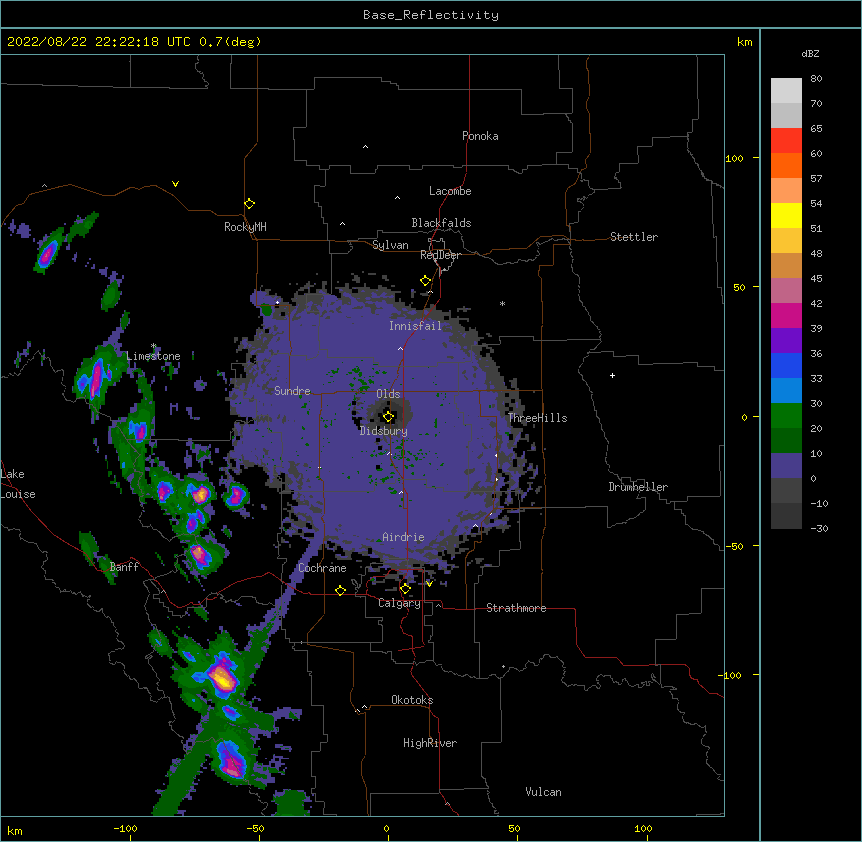Pick the magenta 39-42 dBZ legend swatch
The image size is (862, 842).
[x=786, y=315]
